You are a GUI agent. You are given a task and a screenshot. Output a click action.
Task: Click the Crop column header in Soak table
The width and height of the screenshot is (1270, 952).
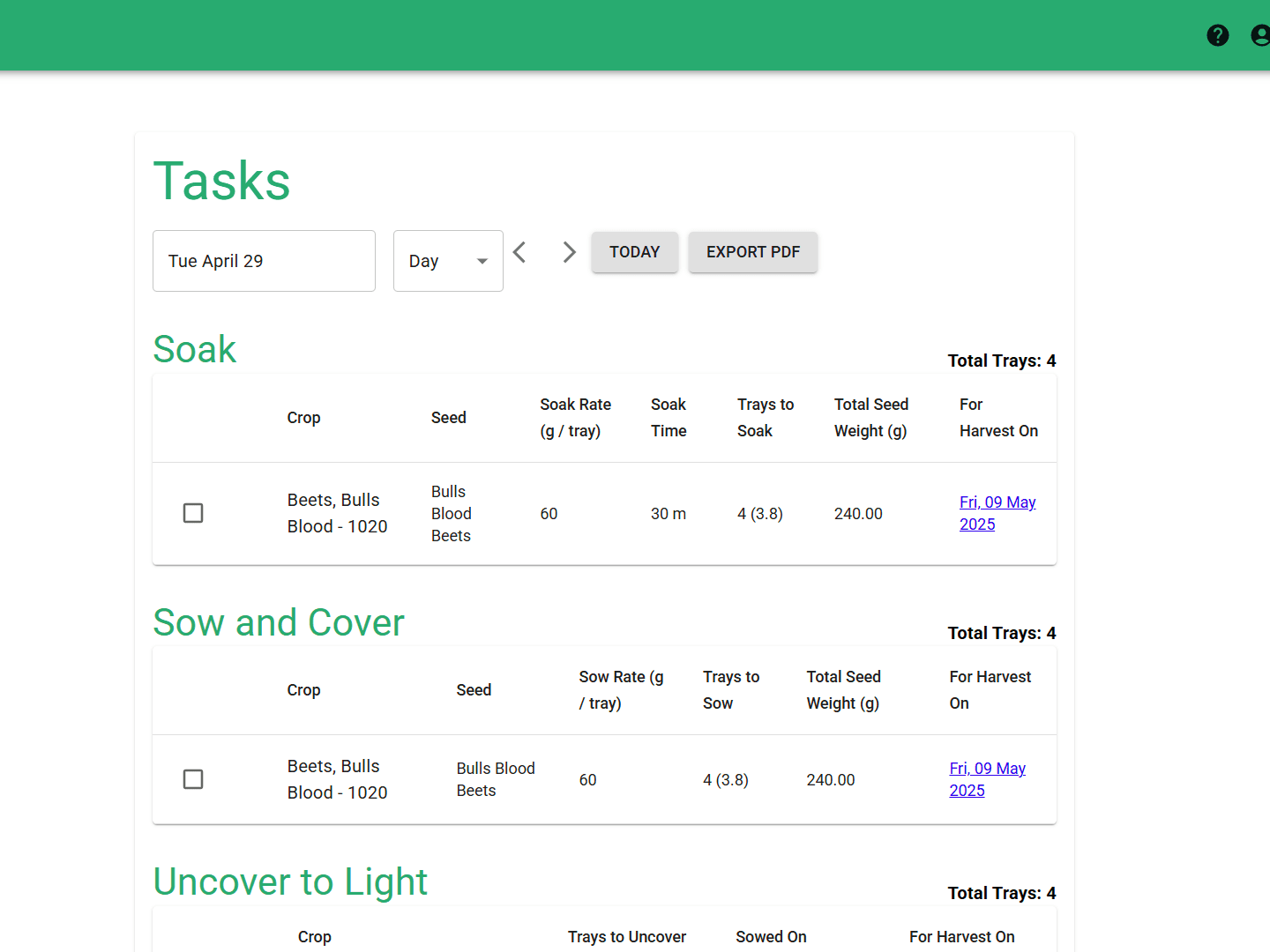pyautogui.click(x=303, y=417)
